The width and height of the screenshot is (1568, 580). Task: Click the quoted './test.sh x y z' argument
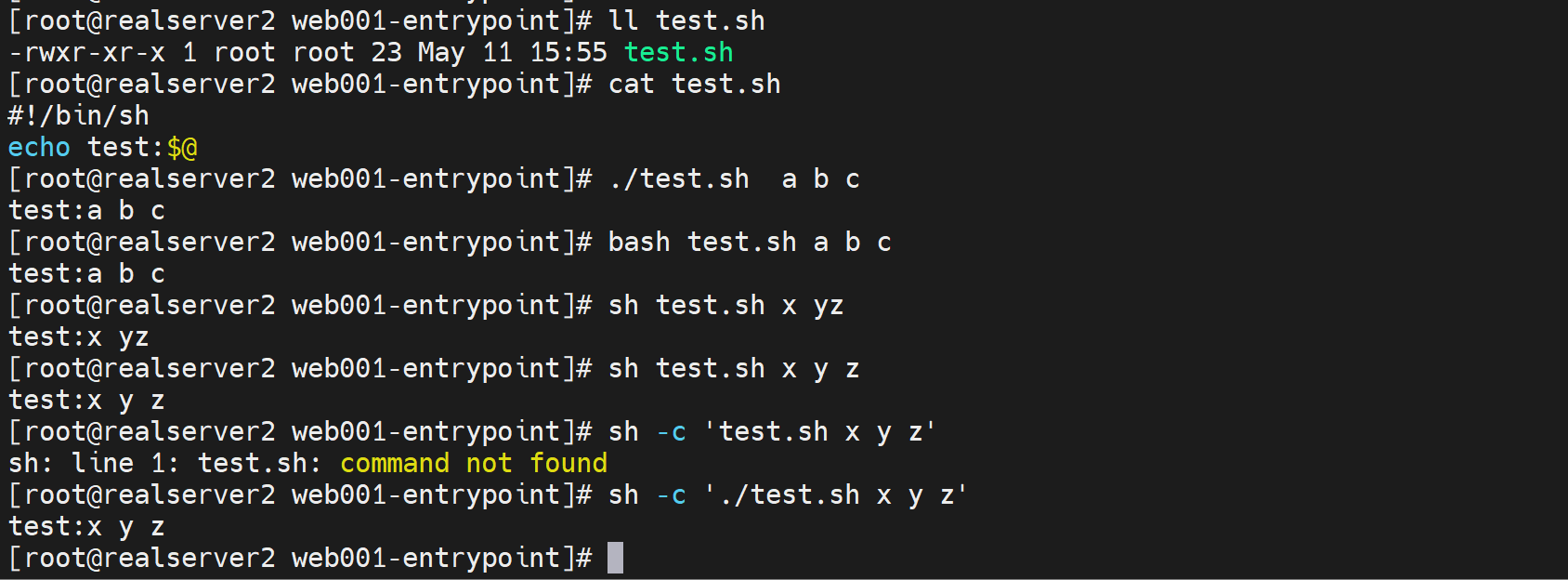835,495
